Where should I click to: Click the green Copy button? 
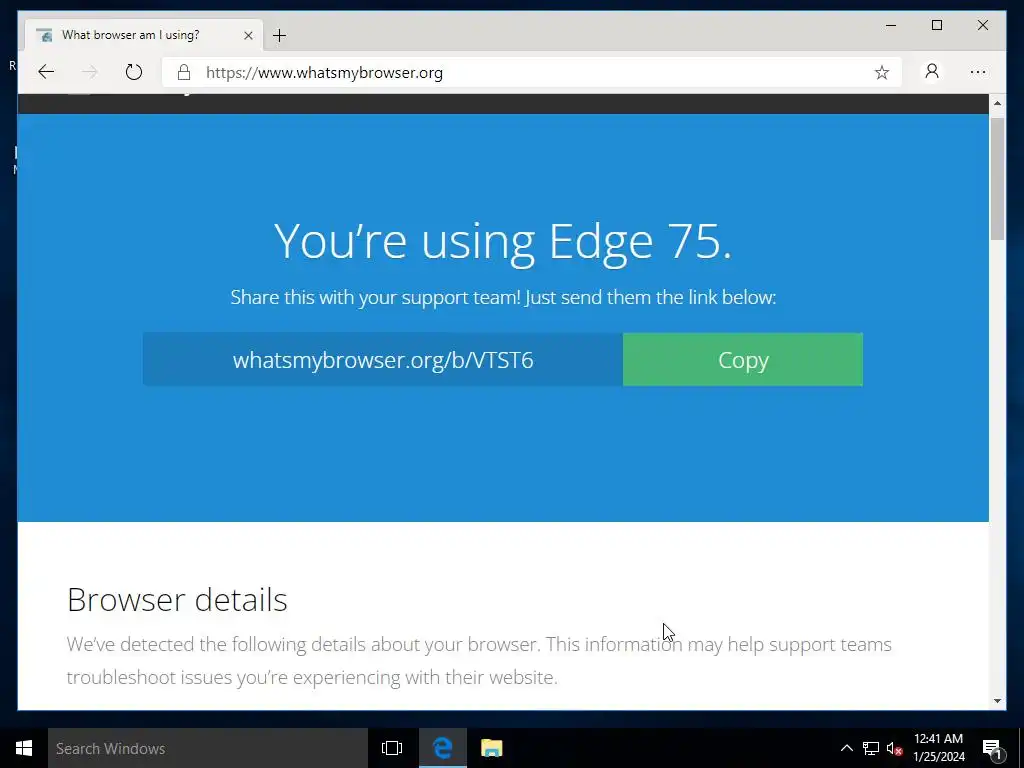pyautogui.click(x=743, y=360)
